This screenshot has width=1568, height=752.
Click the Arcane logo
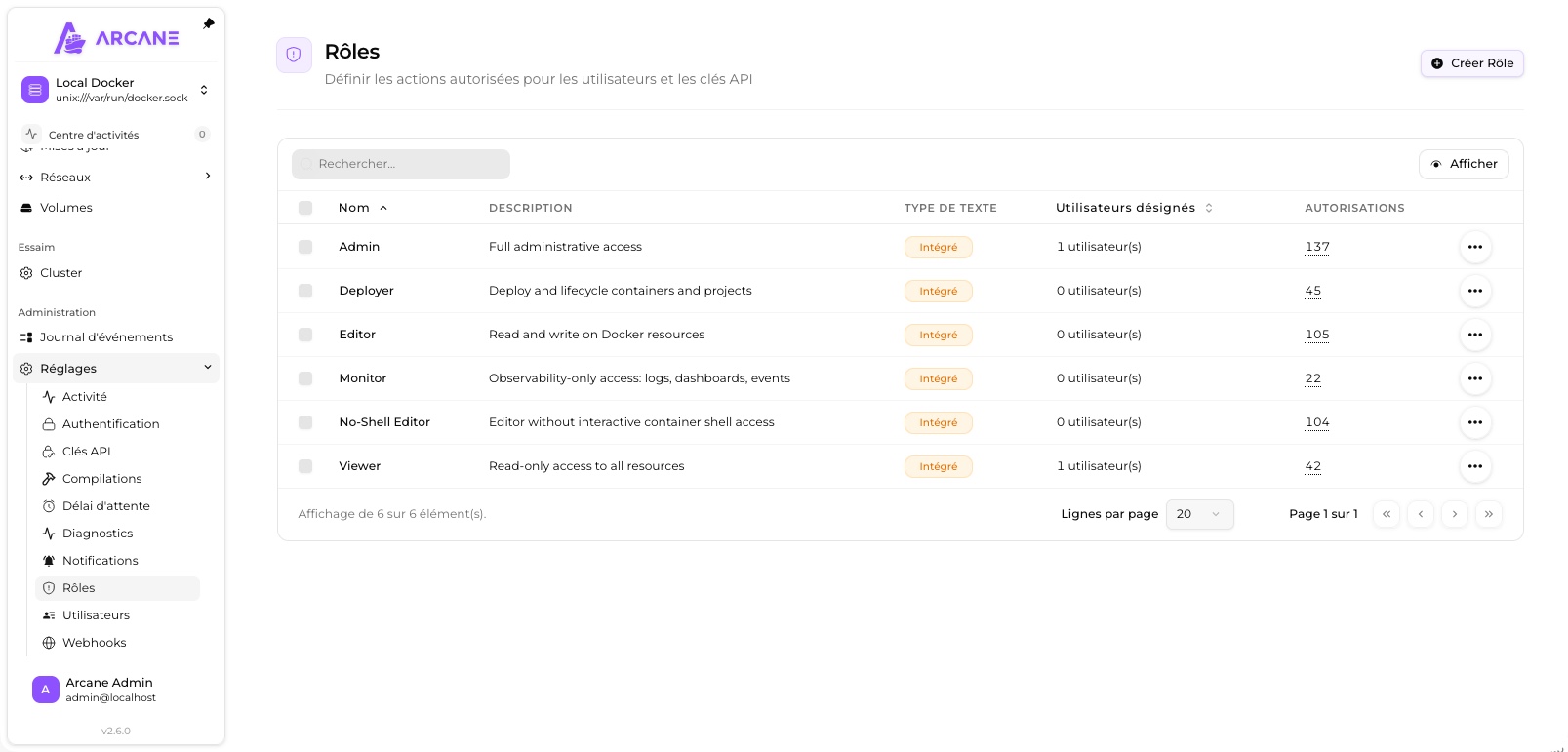116,38
